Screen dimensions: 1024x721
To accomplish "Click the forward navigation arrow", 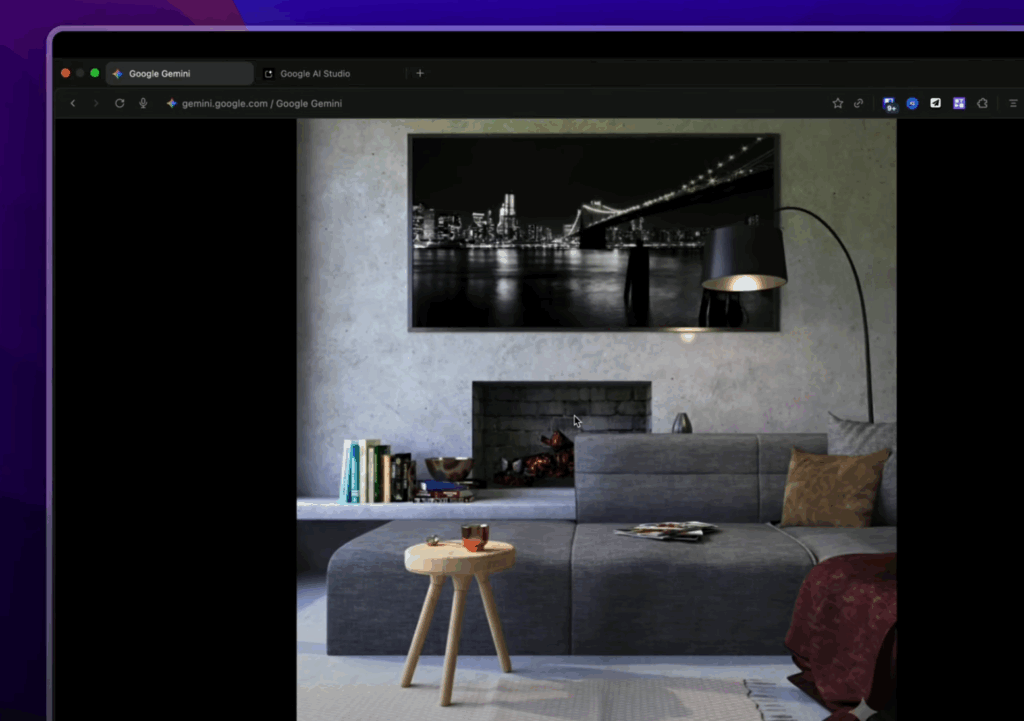I will click(x=95, y=103).
